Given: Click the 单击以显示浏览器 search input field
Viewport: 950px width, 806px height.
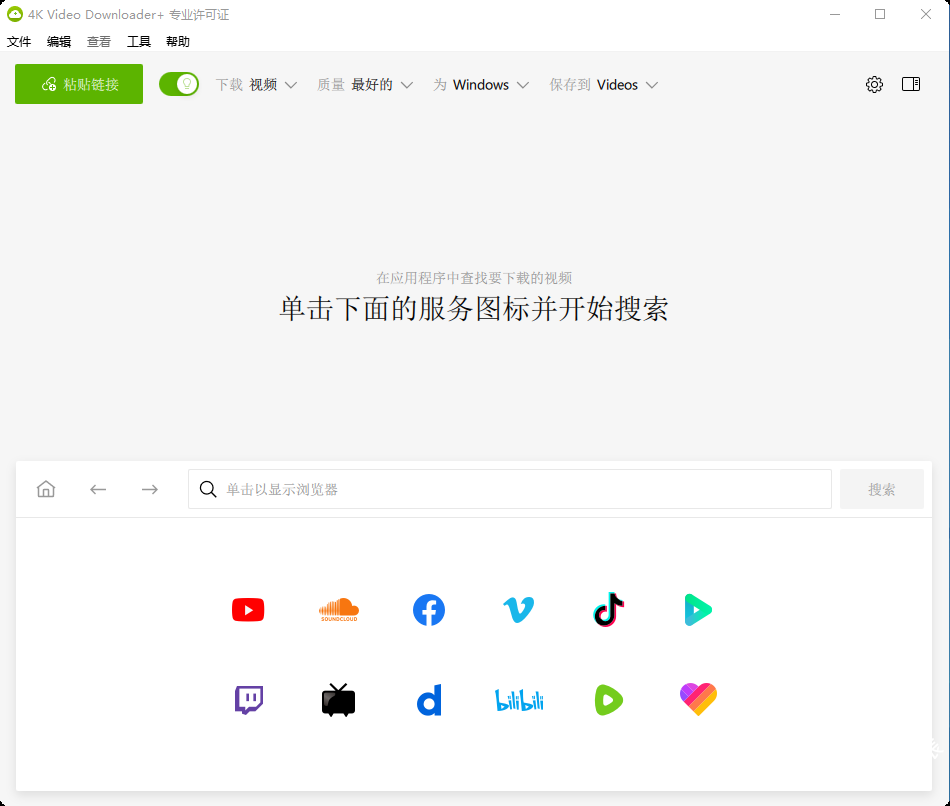Looking at the screenshot, I should (510, 489).
